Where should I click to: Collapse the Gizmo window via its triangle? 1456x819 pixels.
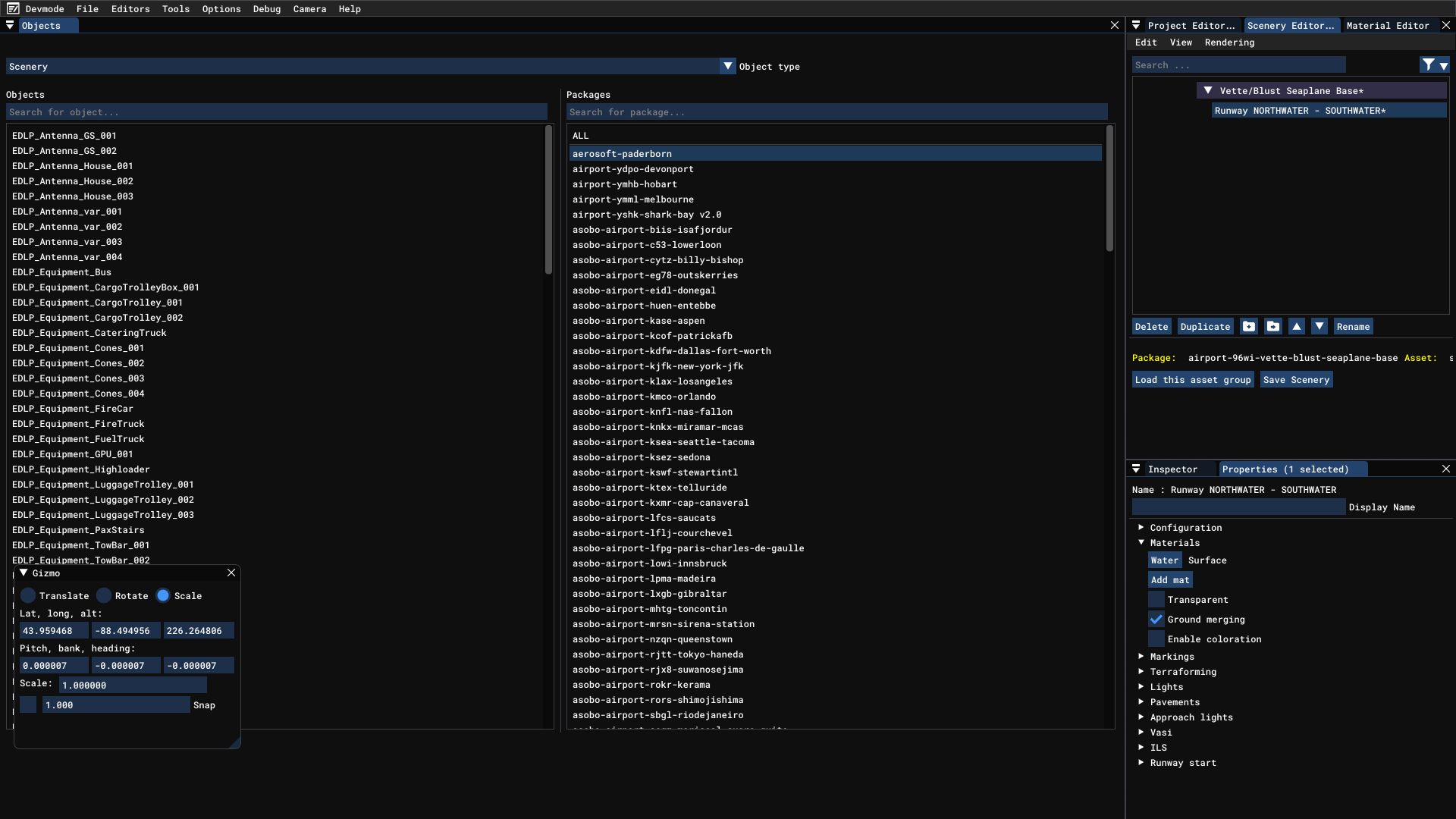(x=24, y=573)
